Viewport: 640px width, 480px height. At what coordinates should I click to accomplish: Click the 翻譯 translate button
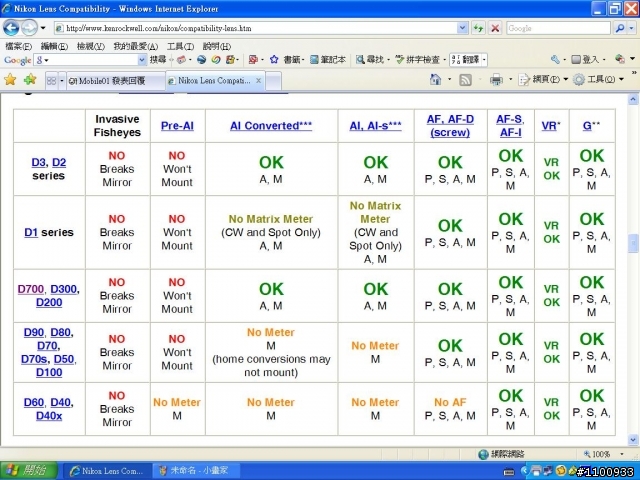click(x=466, y=60)
